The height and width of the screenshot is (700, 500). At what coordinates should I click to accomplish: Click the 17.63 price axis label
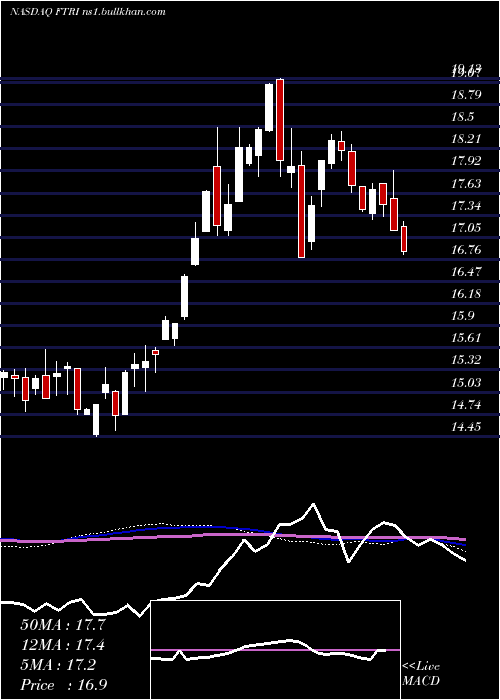click(x=467, y=183)
